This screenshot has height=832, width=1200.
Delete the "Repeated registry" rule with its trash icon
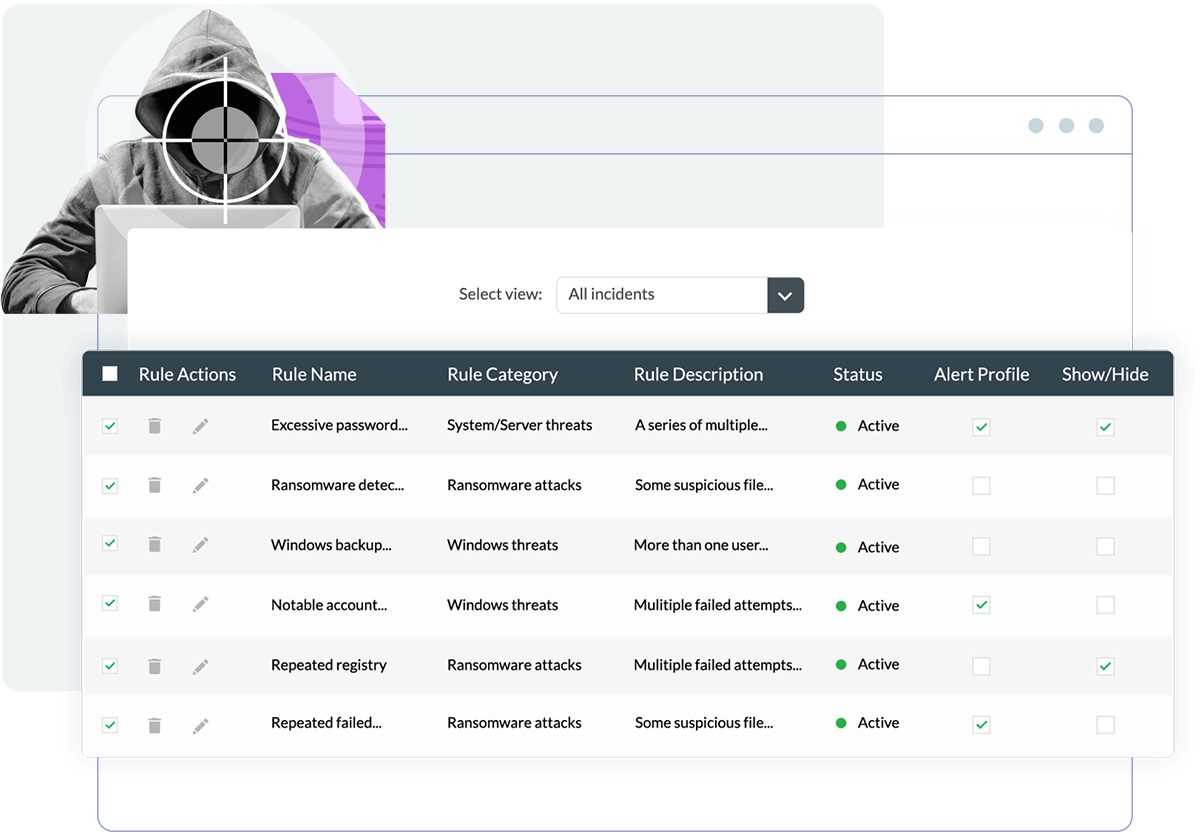[155, 665]
